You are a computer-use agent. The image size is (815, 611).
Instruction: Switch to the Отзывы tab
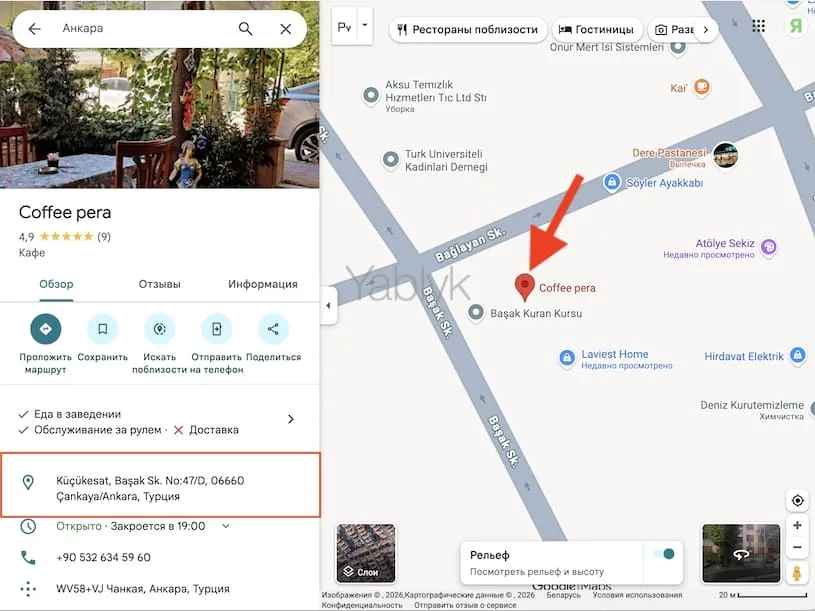[x=159, y=284]
